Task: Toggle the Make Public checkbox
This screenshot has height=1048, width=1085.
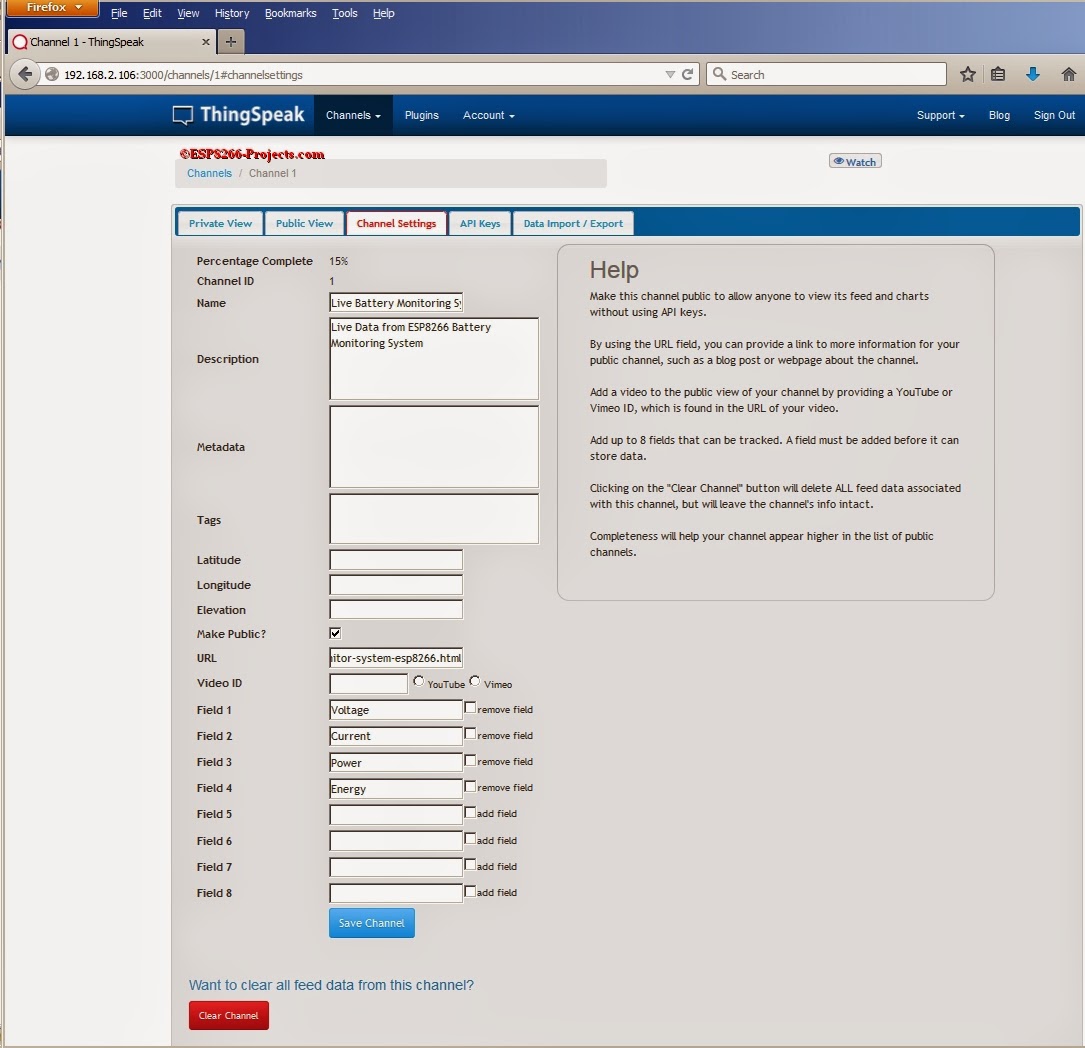Action: click(335, 632)
